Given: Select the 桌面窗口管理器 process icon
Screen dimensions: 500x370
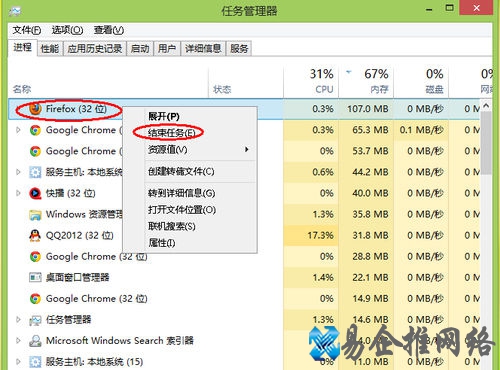Looking at the screenshot, I should point(35,277).
